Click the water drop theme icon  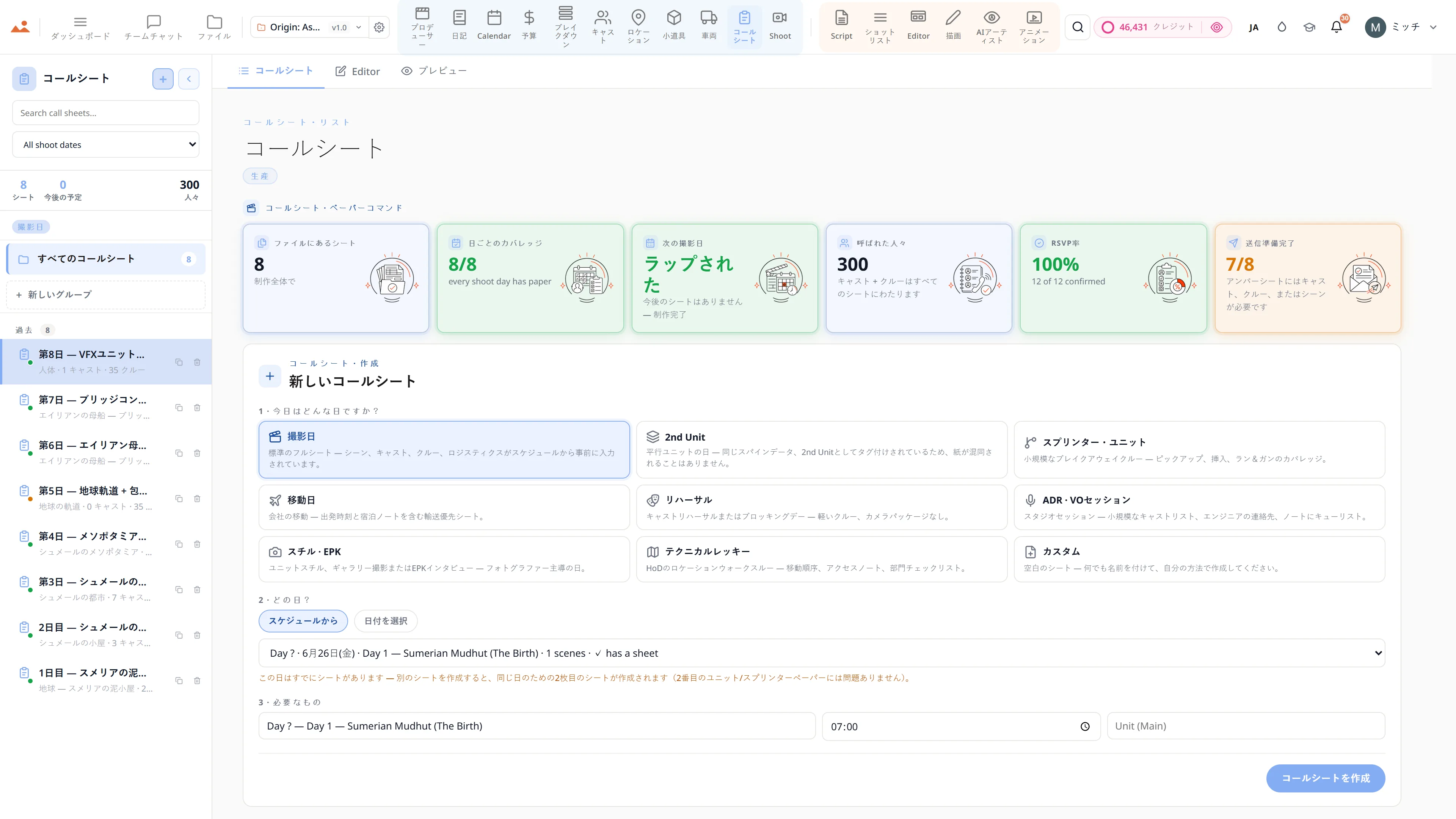[1282, 27]
